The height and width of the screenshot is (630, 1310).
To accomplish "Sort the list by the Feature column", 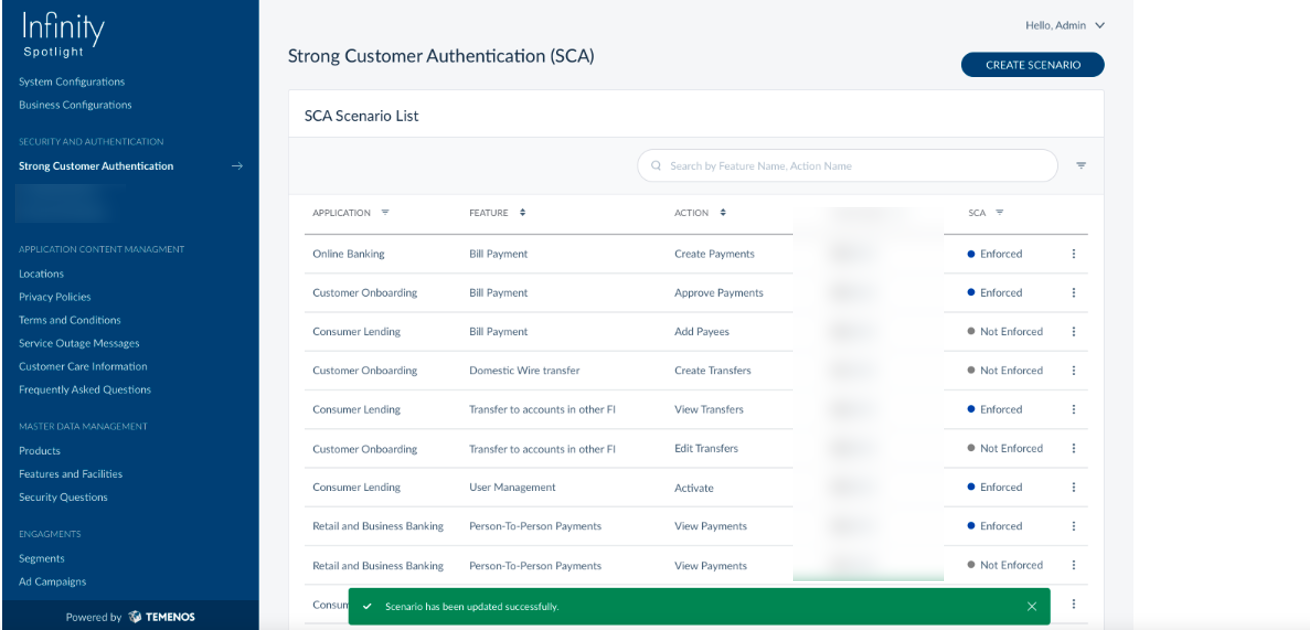I will click(x=522, y=213).
